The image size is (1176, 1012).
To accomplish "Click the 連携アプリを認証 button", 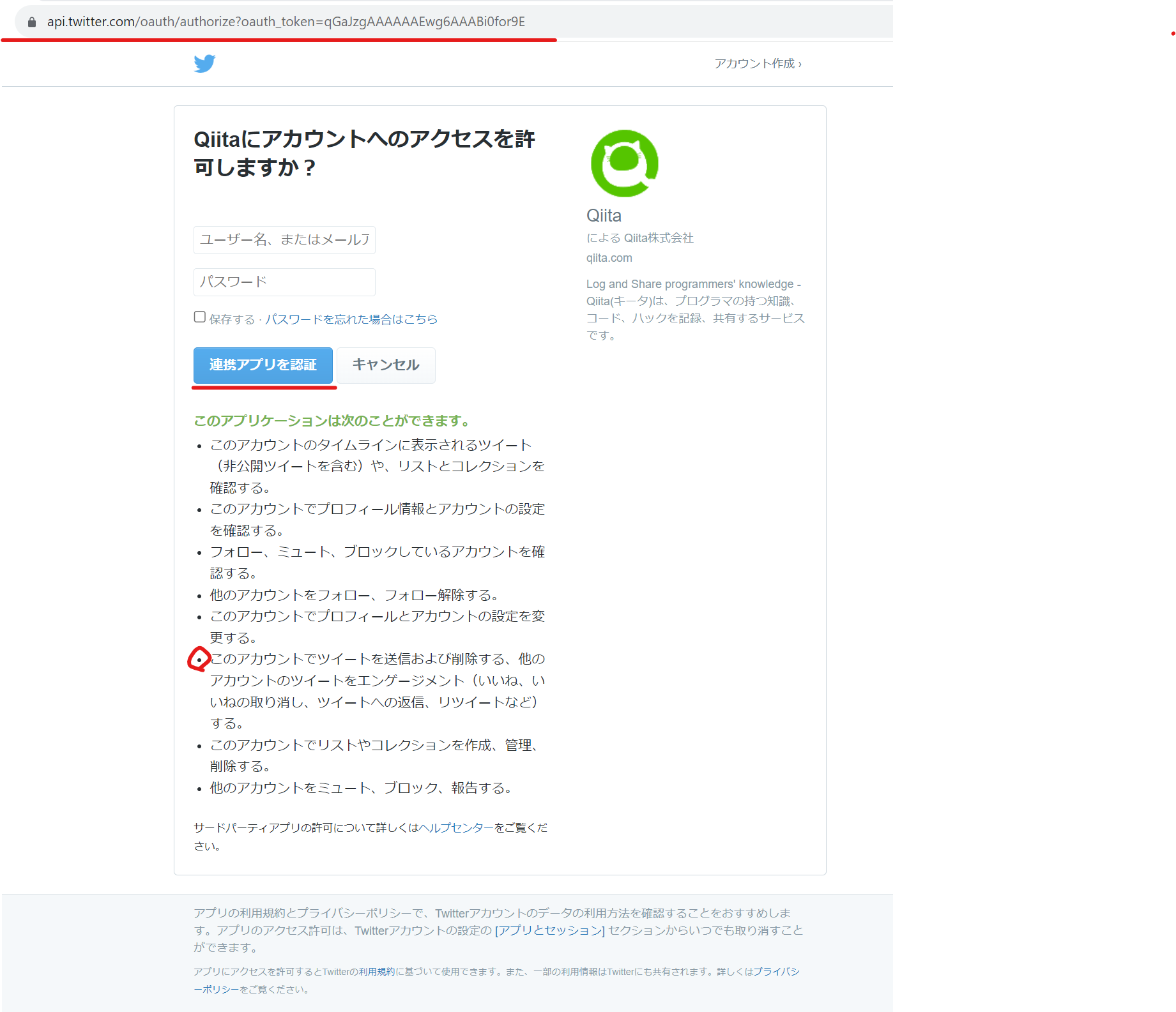I will 263,365.
